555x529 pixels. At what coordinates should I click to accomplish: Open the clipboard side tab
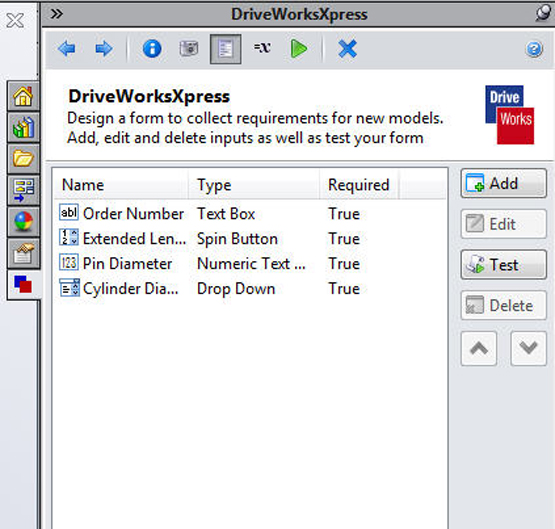coord(23,253)
